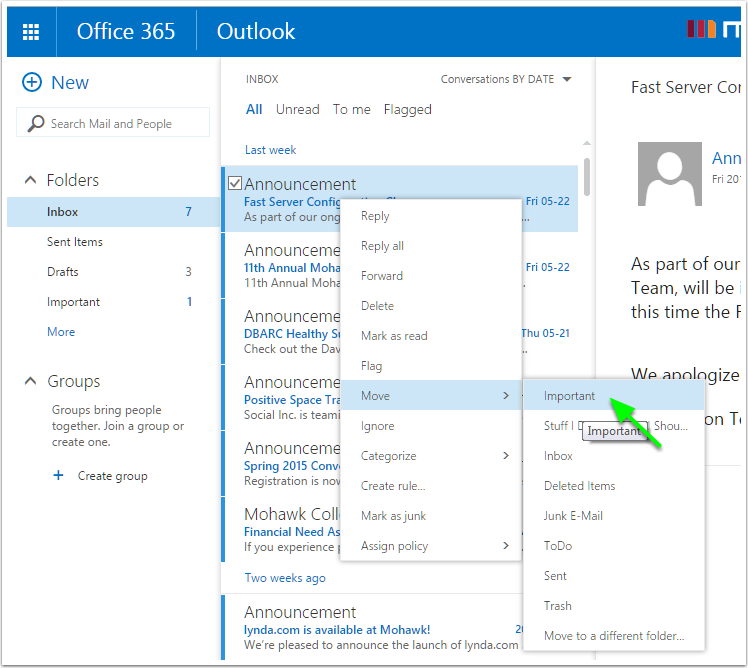
Task: Uncheck the selected Announcement message checkbox
Action: (235, 183)
